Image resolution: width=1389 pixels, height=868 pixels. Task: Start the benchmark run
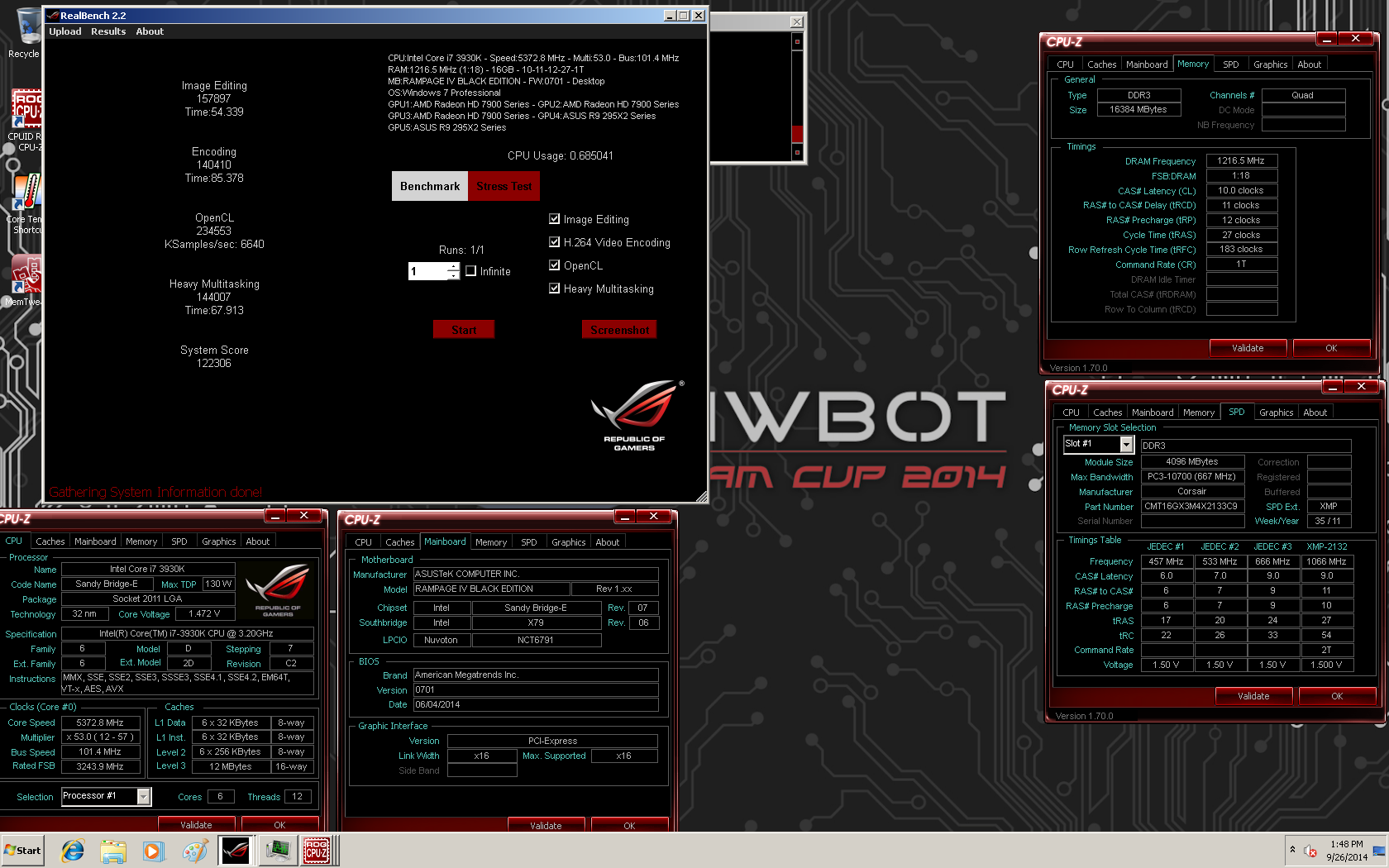click(x=464, y=330)
